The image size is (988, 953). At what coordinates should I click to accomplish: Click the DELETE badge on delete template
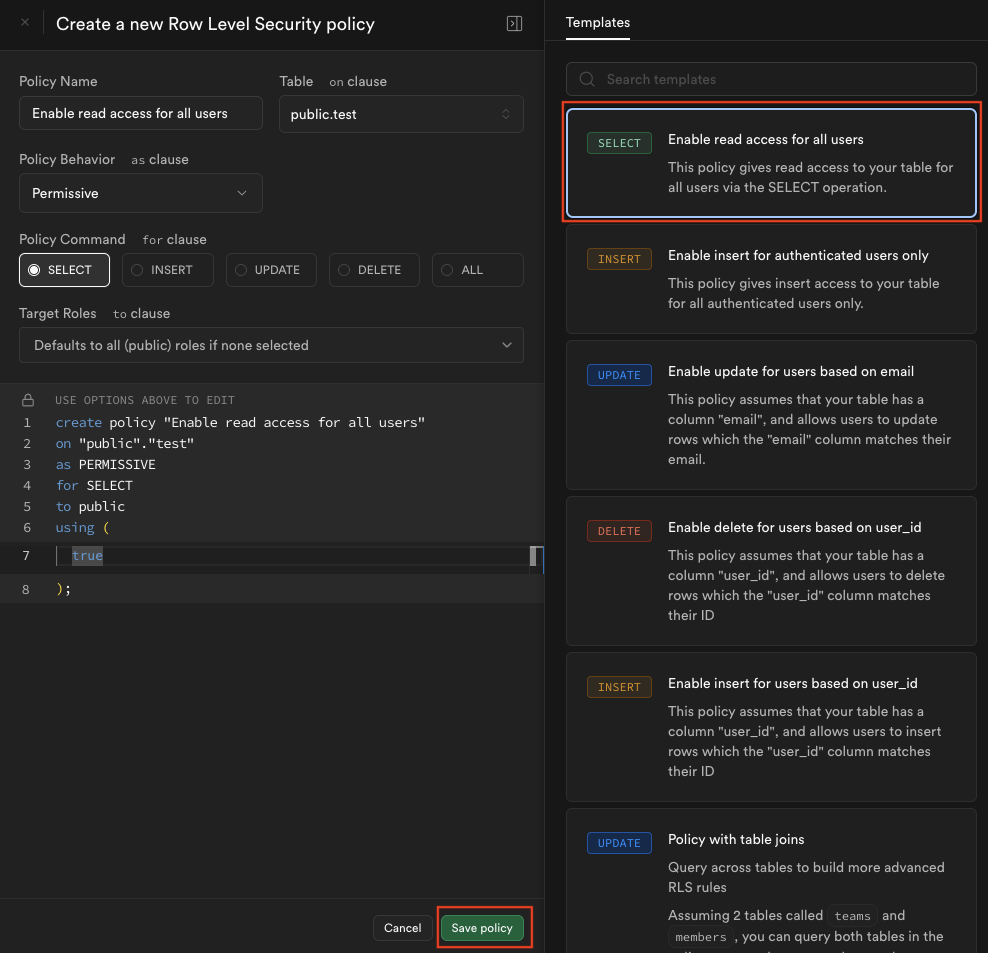point(619,531)
